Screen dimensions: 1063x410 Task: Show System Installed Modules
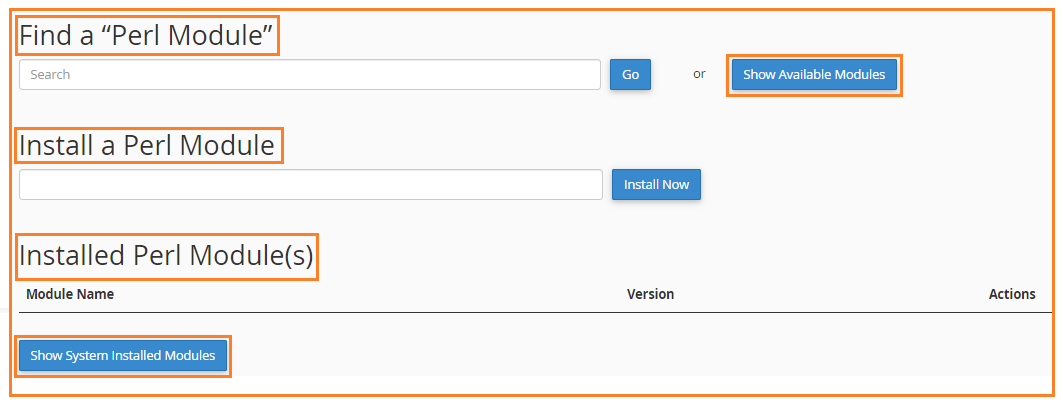pos(123,356)
